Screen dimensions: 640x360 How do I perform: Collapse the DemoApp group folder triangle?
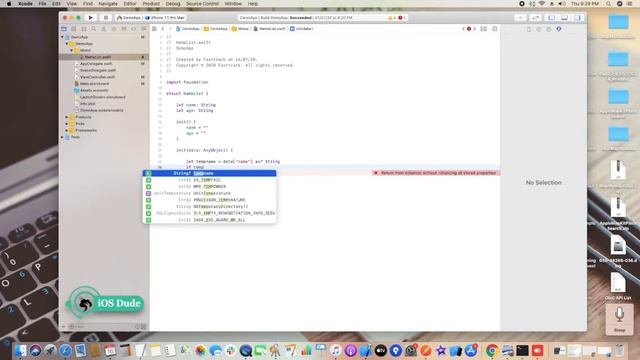tap(67, 44)
